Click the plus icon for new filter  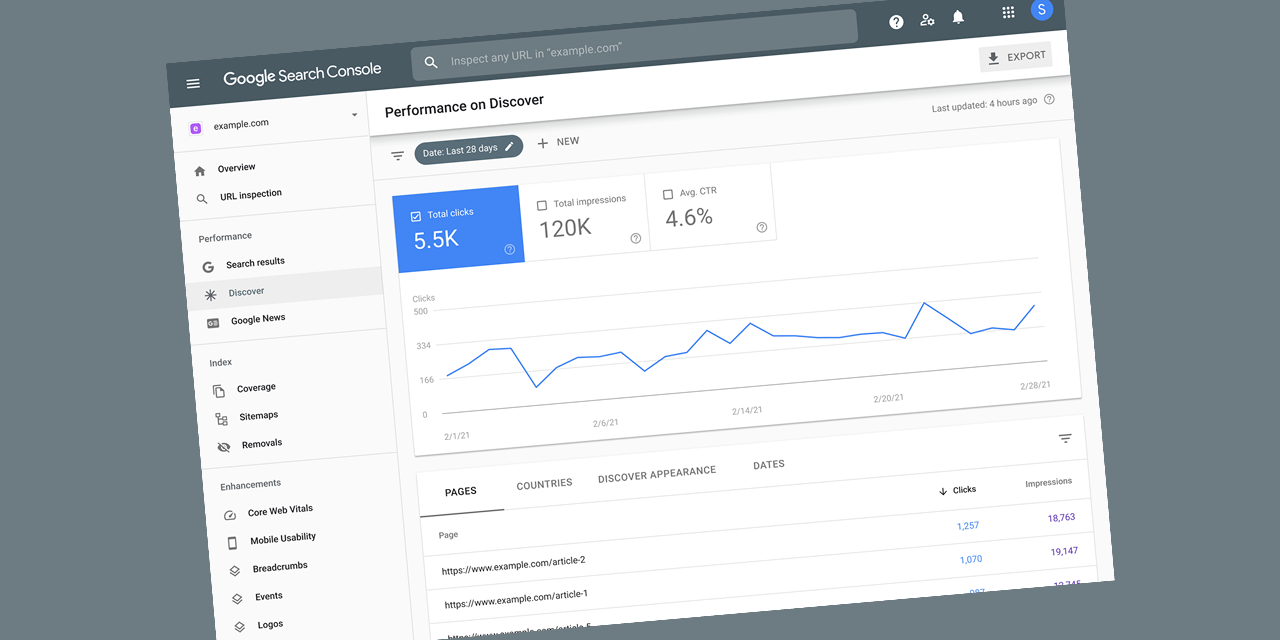[543, 143]
